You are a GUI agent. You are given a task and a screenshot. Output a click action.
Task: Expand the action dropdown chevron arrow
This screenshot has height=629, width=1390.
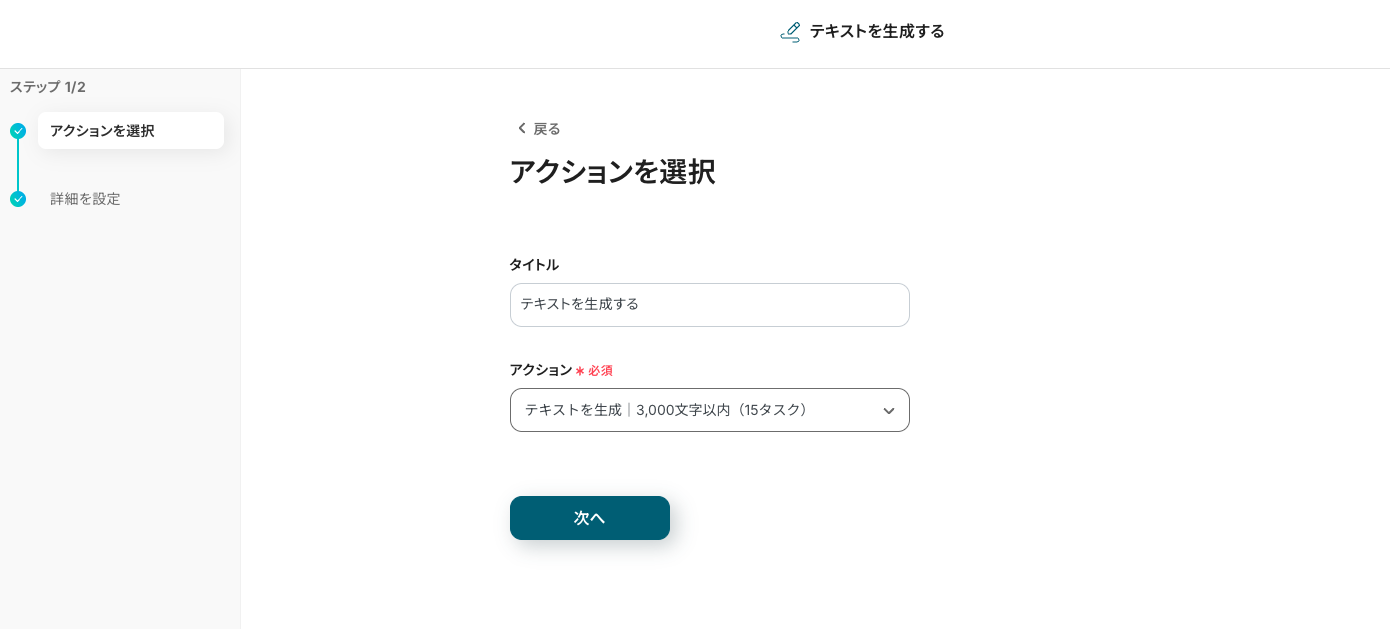coord(888,411)
